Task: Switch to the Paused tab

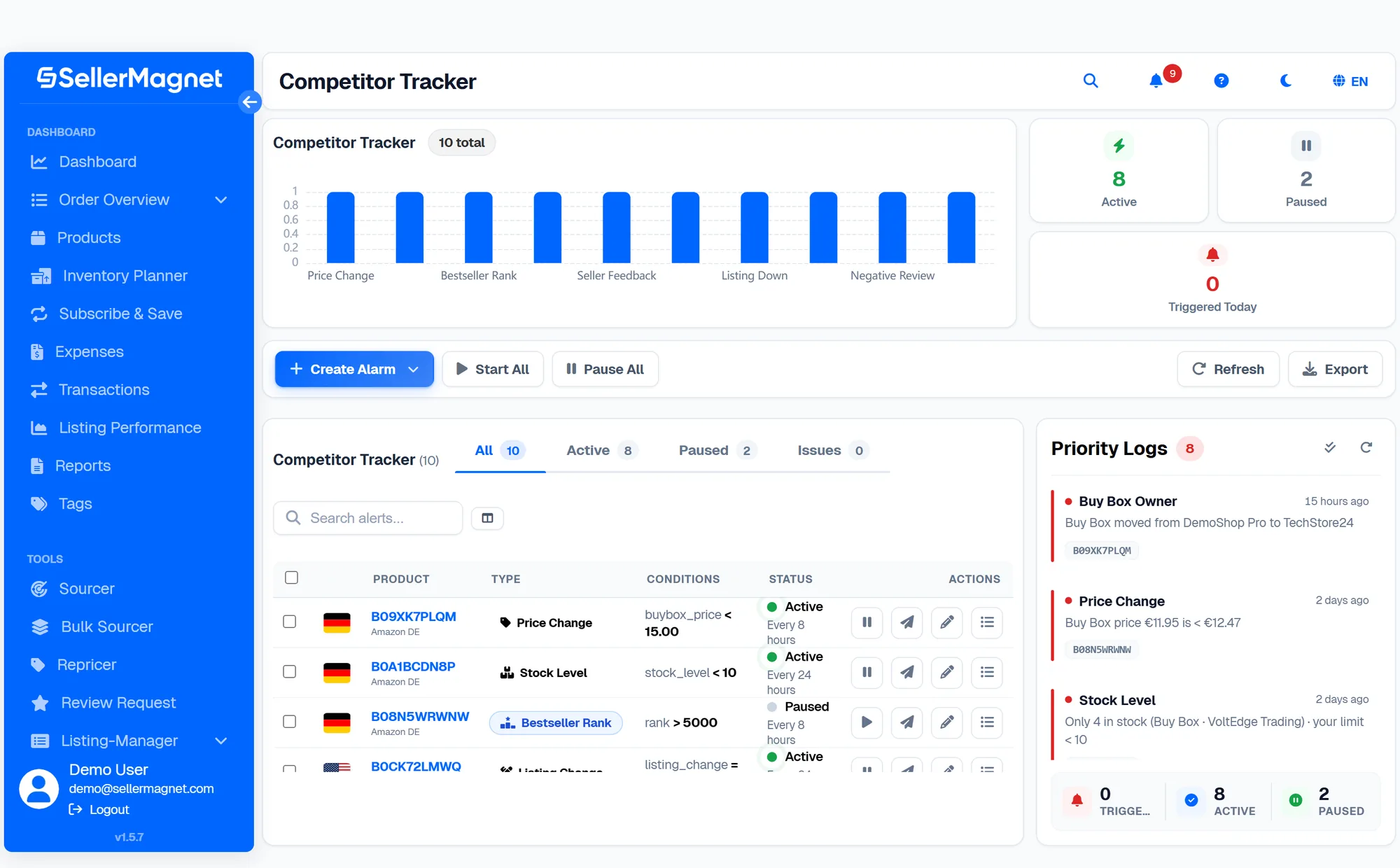Action: (717, 450)
